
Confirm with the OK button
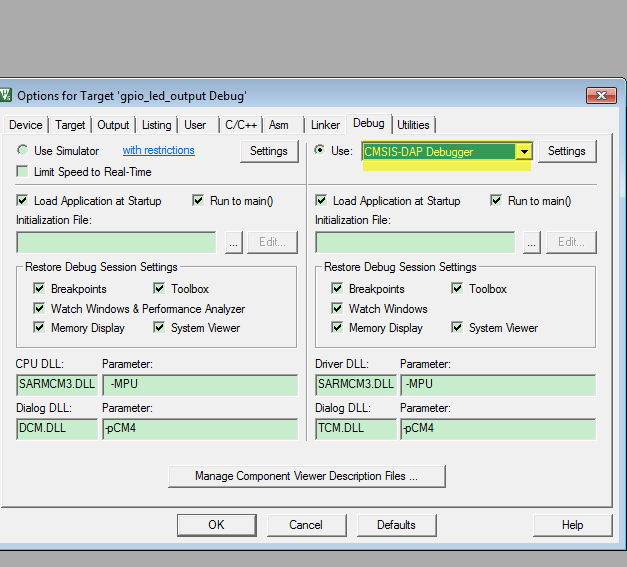pos(217,525)
